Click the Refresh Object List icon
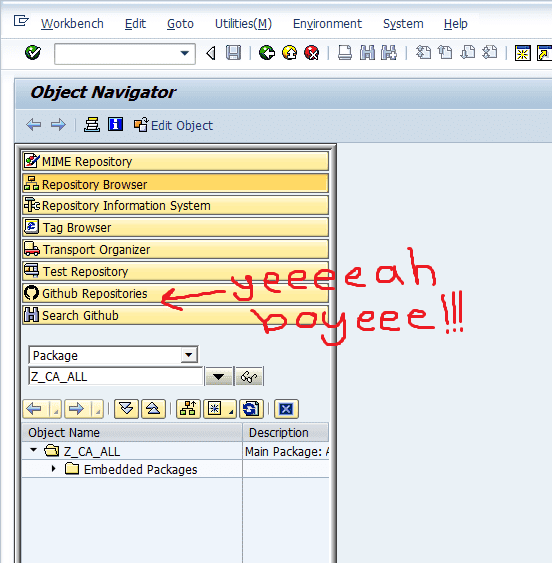The height and width of the screenshot is (563, 552). [x=251, y=409]
